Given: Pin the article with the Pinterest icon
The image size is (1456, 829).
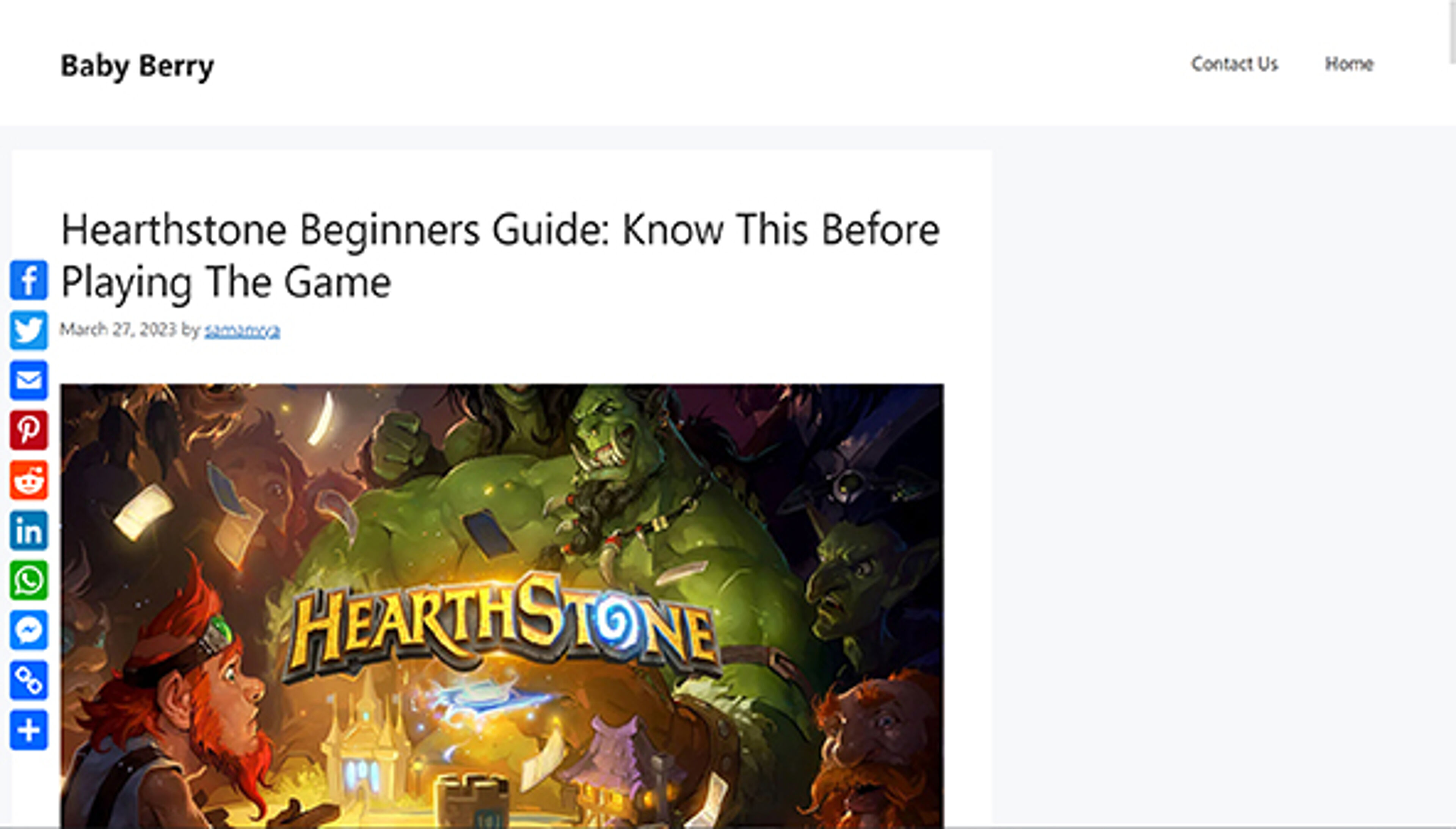Looking at the screenshot, I should click(28, 430).
